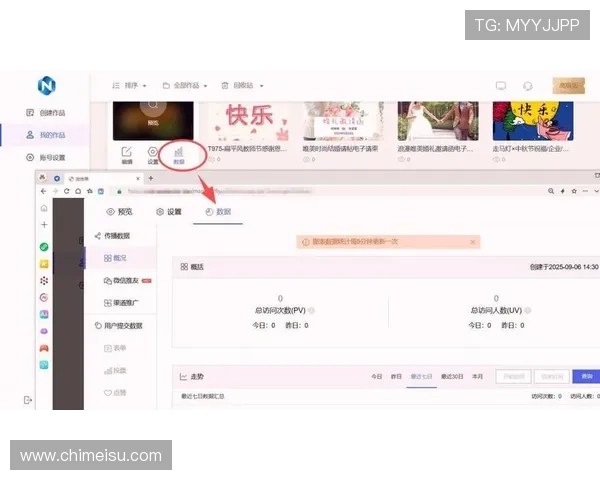The height and width of the screenshot is (480, 600).
Task: Click the green circle sidebar app icon
Action: click(44, 247)
